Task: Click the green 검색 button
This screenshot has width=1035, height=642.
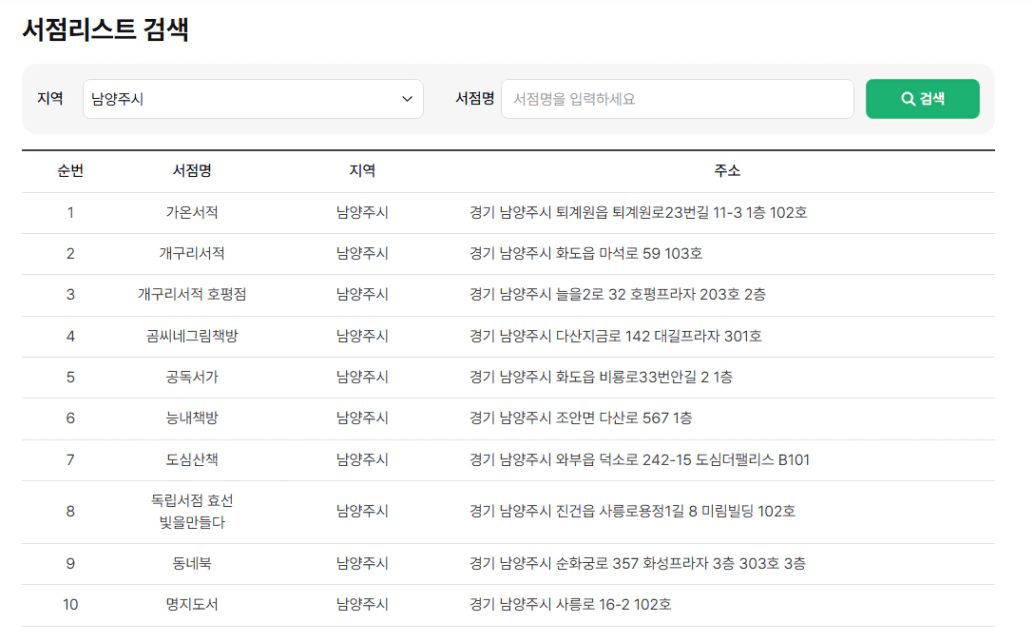Action: [x=922, y=99]
